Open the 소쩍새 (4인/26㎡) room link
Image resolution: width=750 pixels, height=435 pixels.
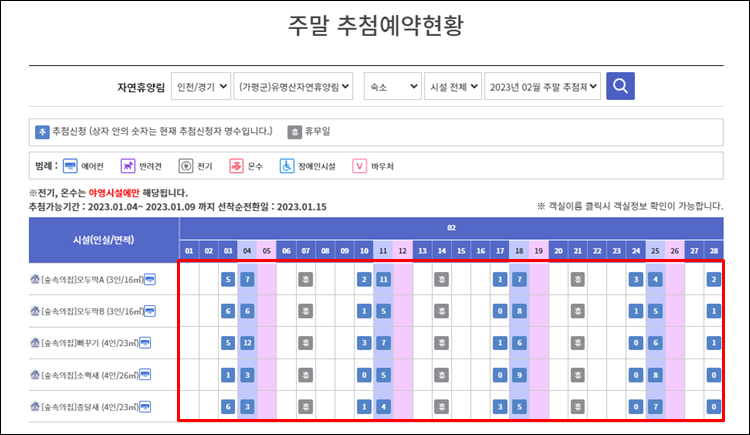point(90,375)
